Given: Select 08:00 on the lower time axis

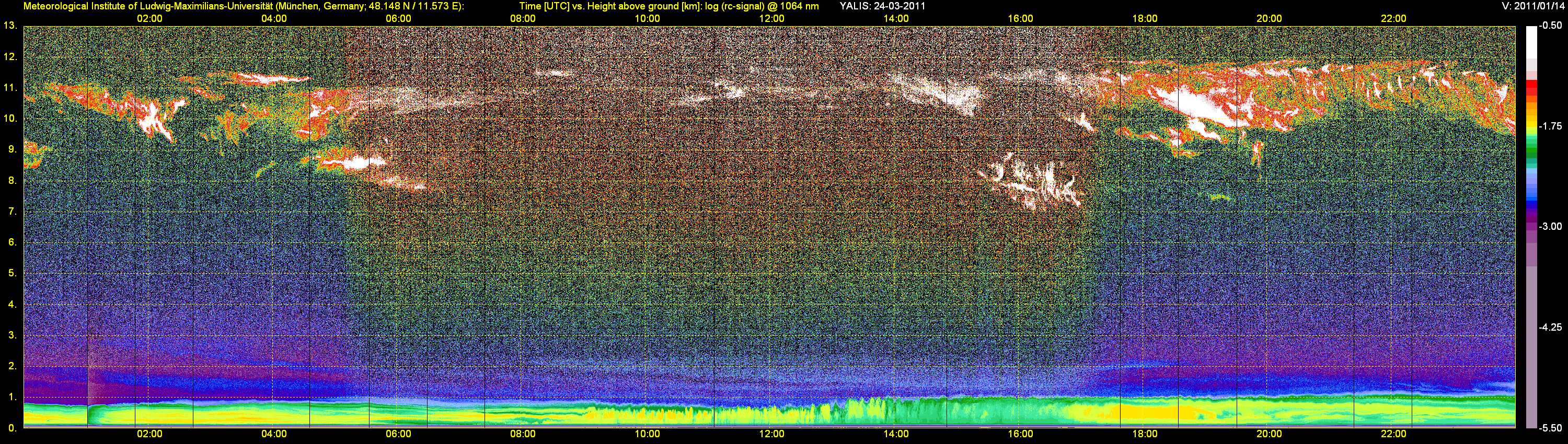Looking at the screenshot, I should (523, 434).
